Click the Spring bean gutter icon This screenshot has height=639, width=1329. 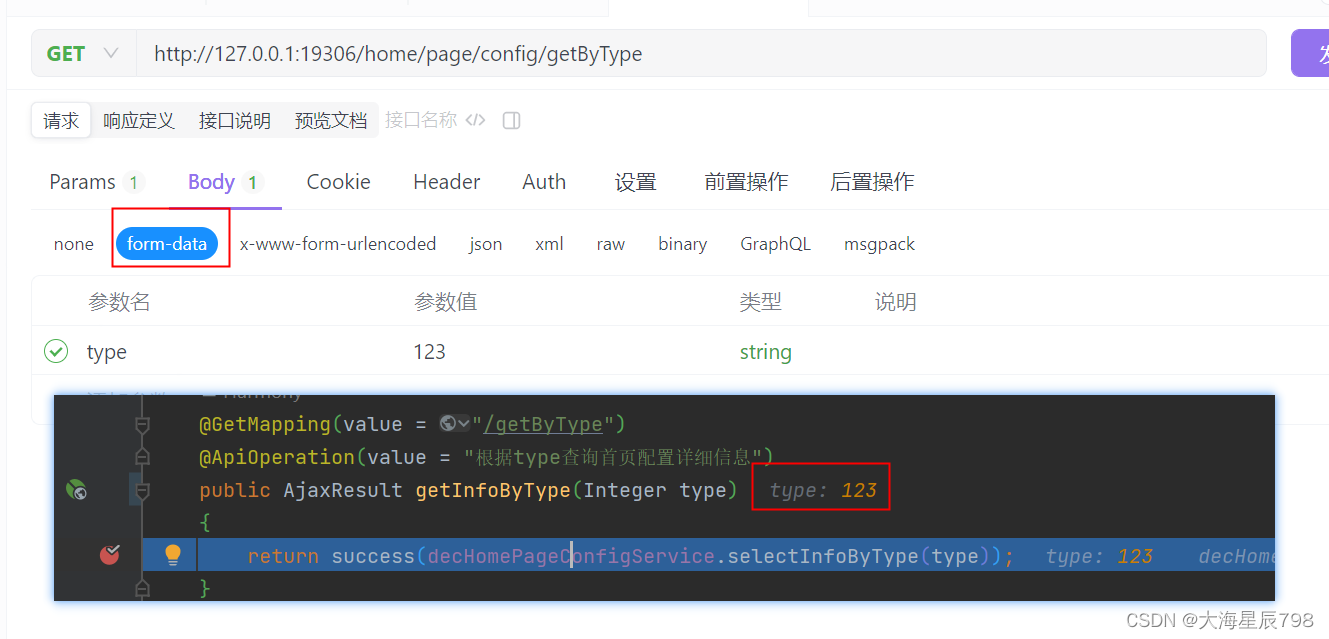point(76,490)
